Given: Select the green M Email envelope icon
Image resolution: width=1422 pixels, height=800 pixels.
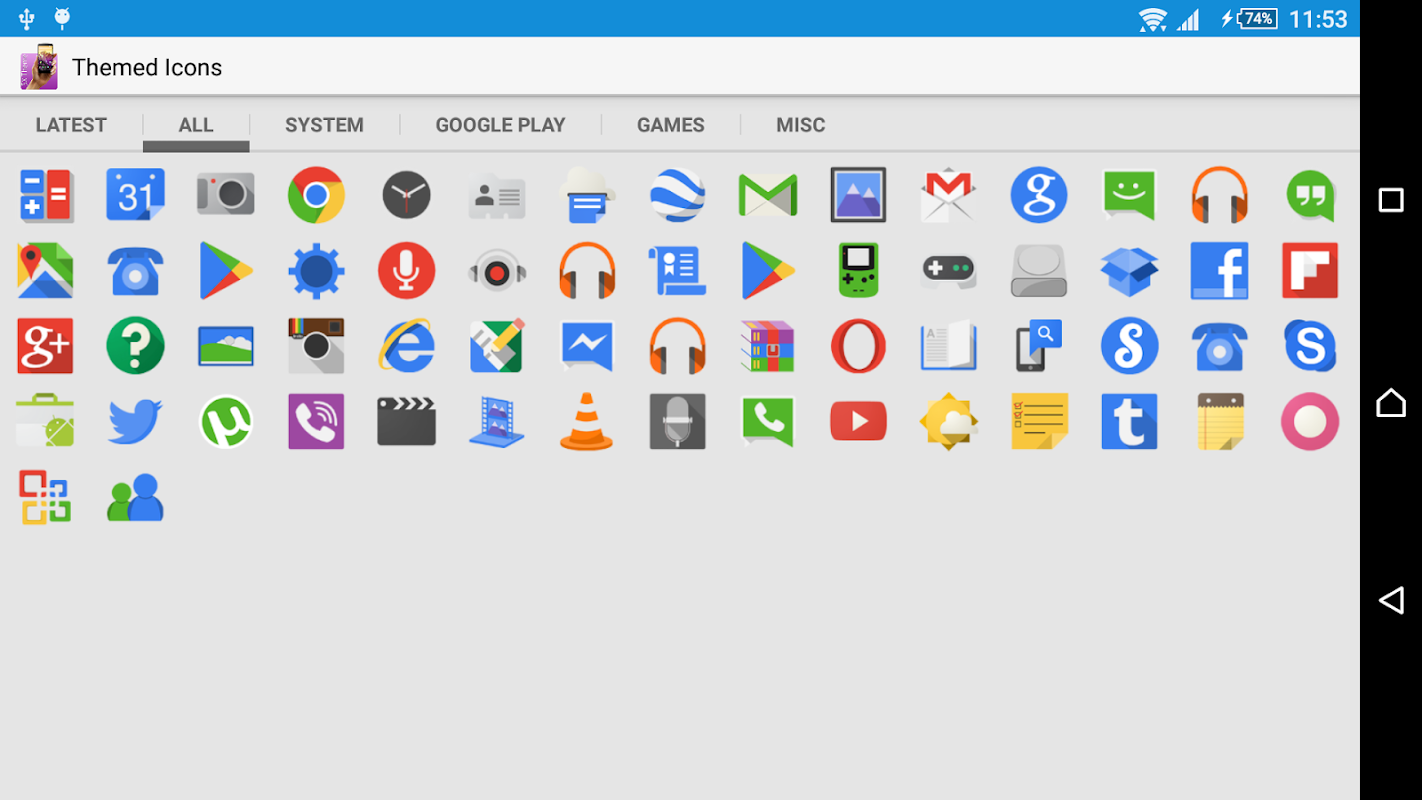Looking at the screenshot, I should [768, 195].
